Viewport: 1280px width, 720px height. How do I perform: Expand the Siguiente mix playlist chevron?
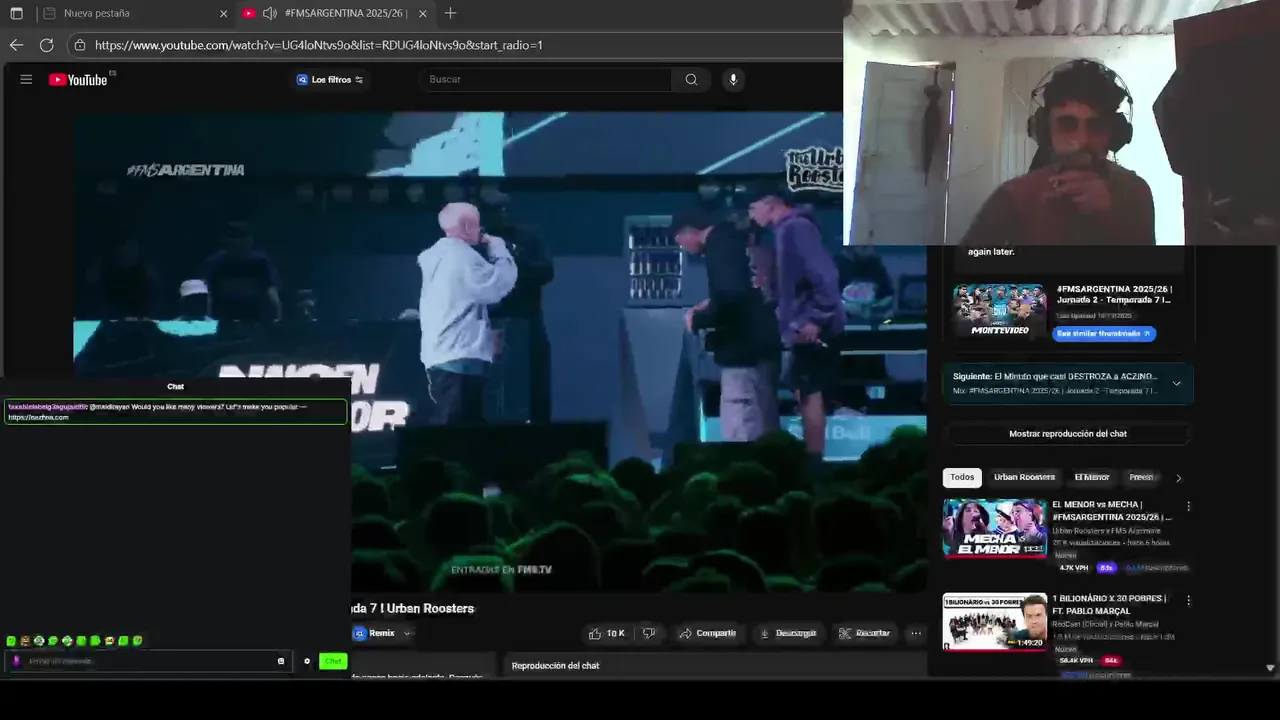click(1176, 384)
